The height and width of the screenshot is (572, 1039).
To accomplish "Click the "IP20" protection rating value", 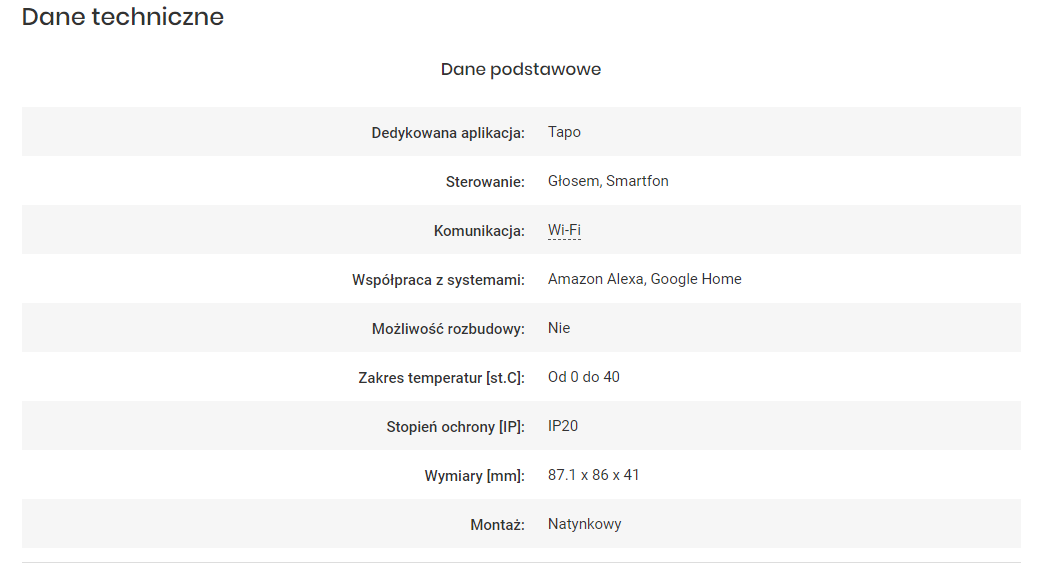I will point(563,426).
